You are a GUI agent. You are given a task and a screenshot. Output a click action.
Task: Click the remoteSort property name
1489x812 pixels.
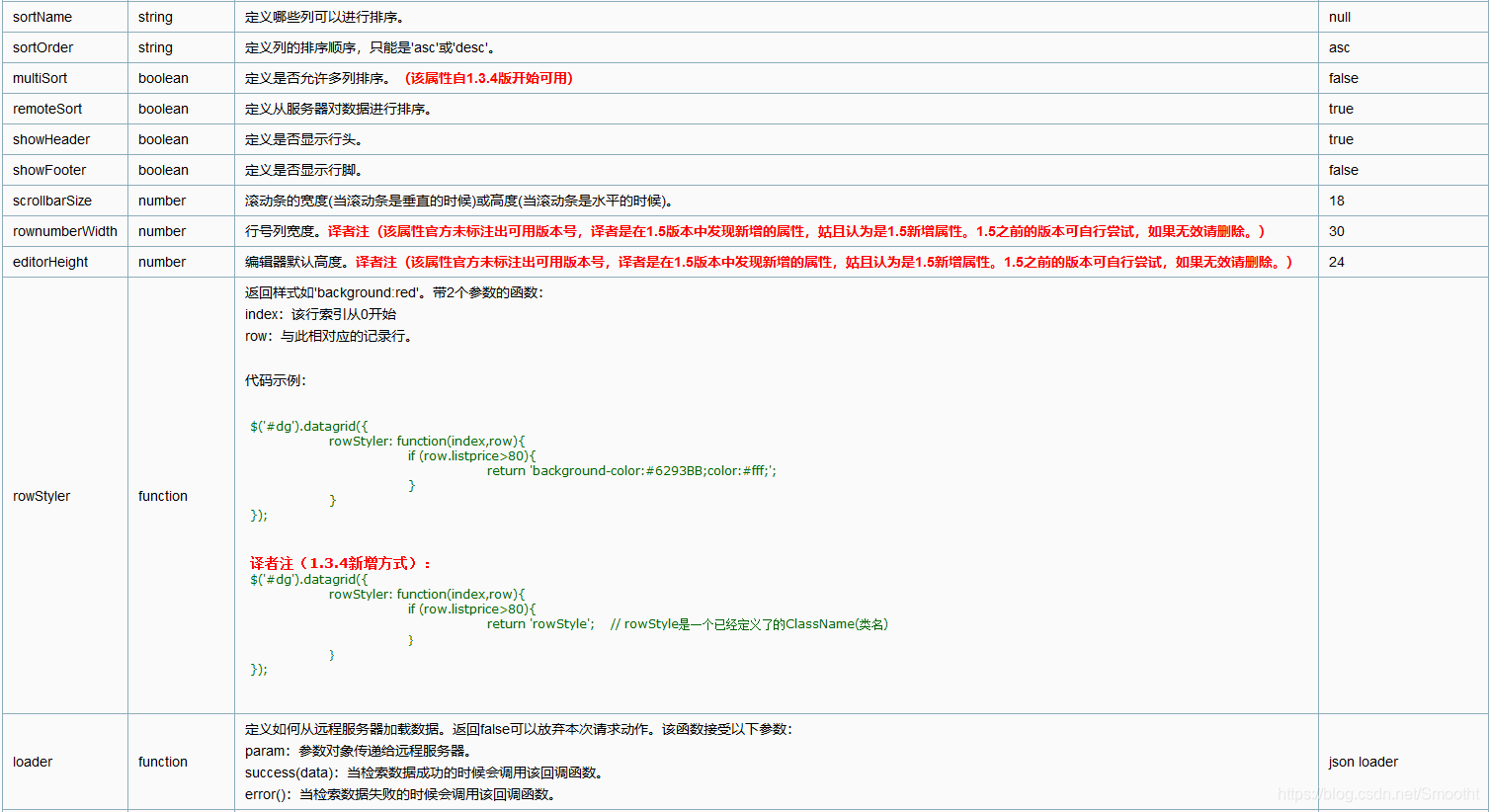pyautogui.click(x=47, y=109)
